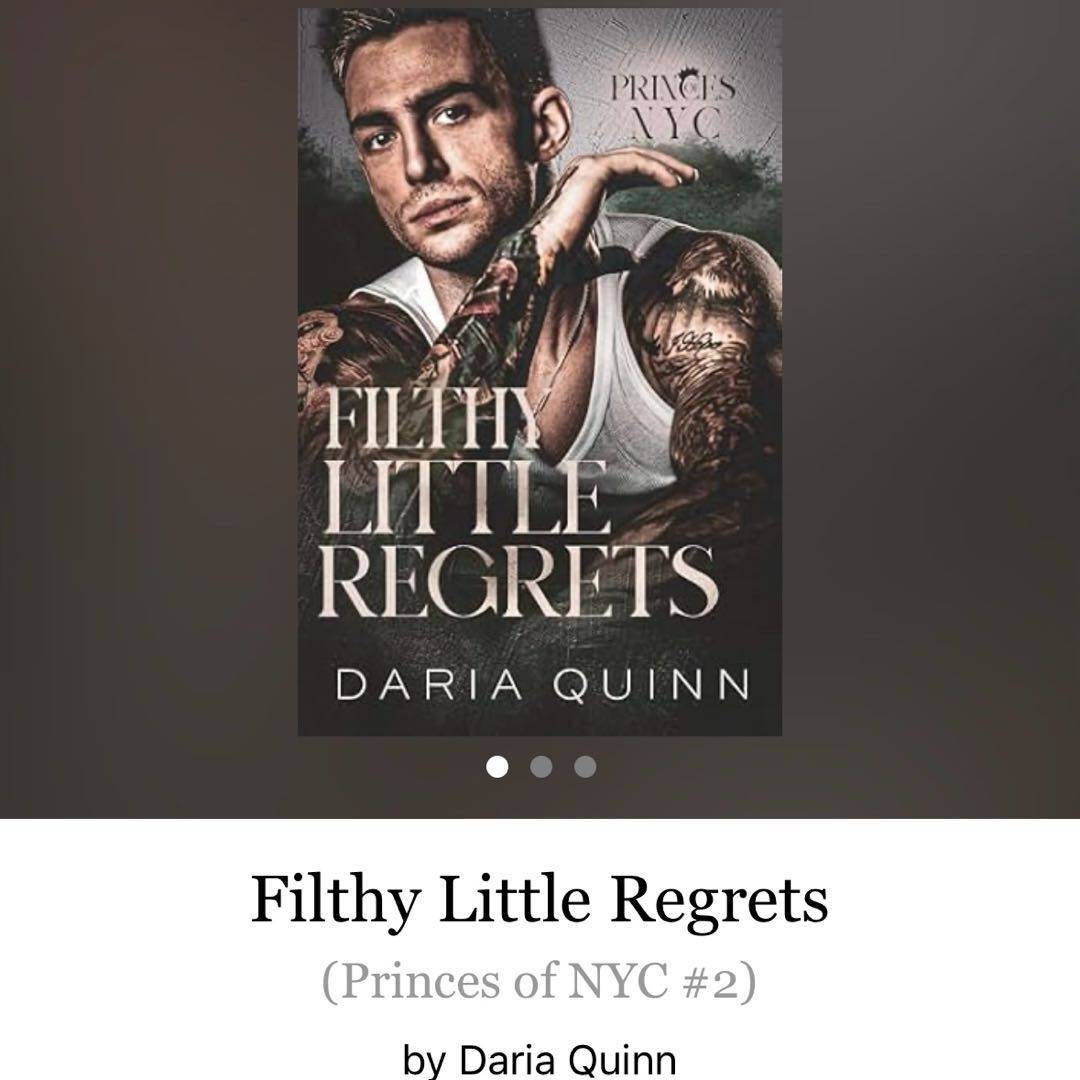The height and width of the screenshot is (1080, 1080).
Task: Click DARIA QUINN text on the cover
Action: coord(542,685)
